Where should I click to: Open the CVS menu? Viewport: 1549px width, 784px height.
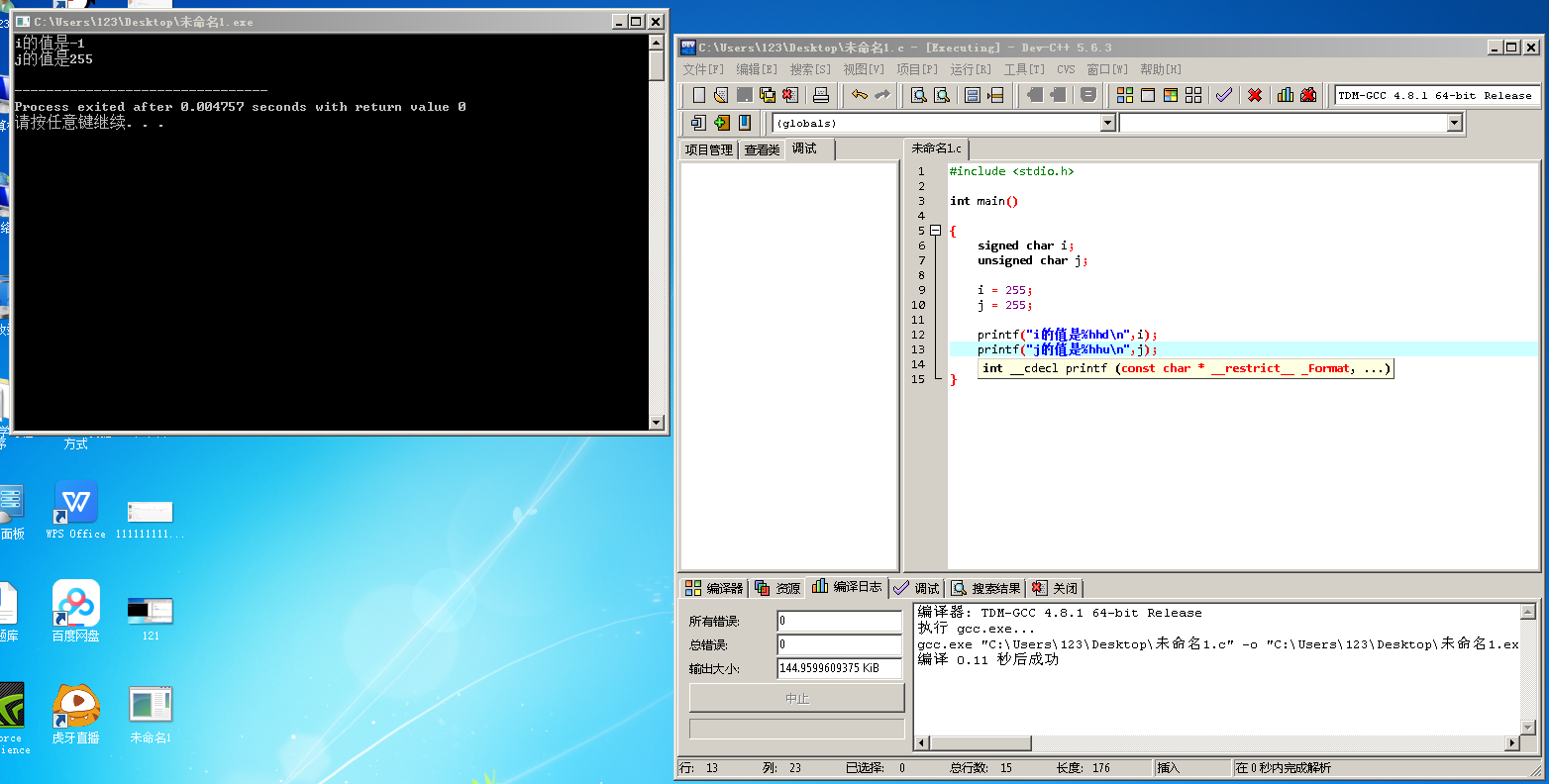coord(1066,69)
